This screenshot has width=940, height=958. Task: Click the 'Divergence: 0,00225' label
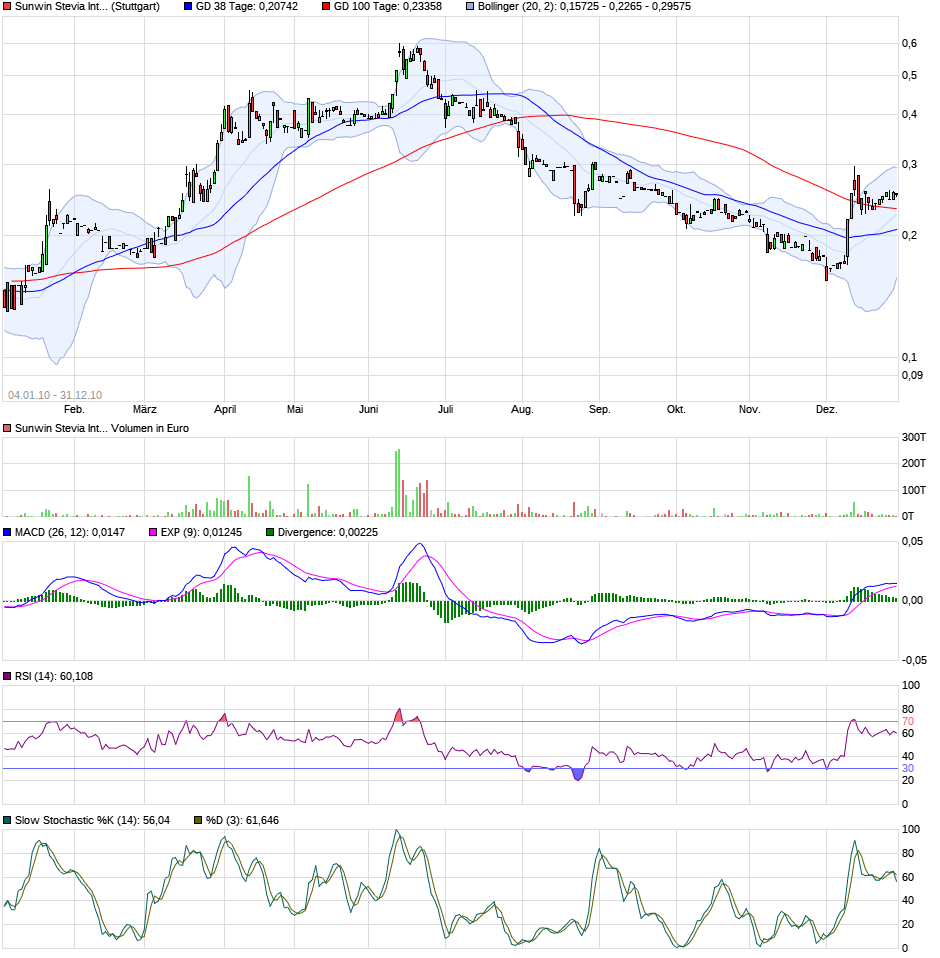(327, 532)
